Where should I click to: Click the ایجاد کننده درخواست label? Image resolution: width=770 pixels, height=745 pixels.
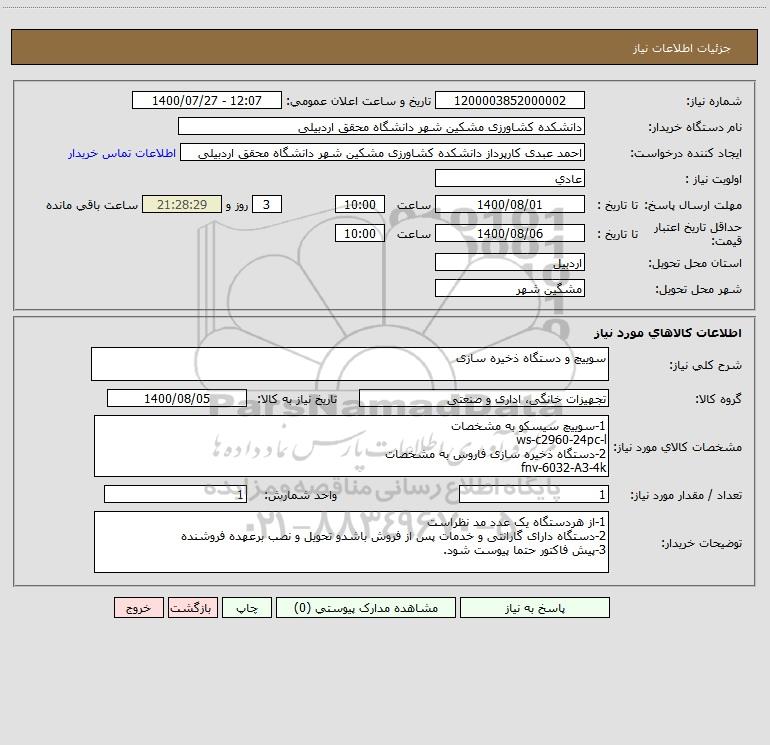click(x=686, y=154)
